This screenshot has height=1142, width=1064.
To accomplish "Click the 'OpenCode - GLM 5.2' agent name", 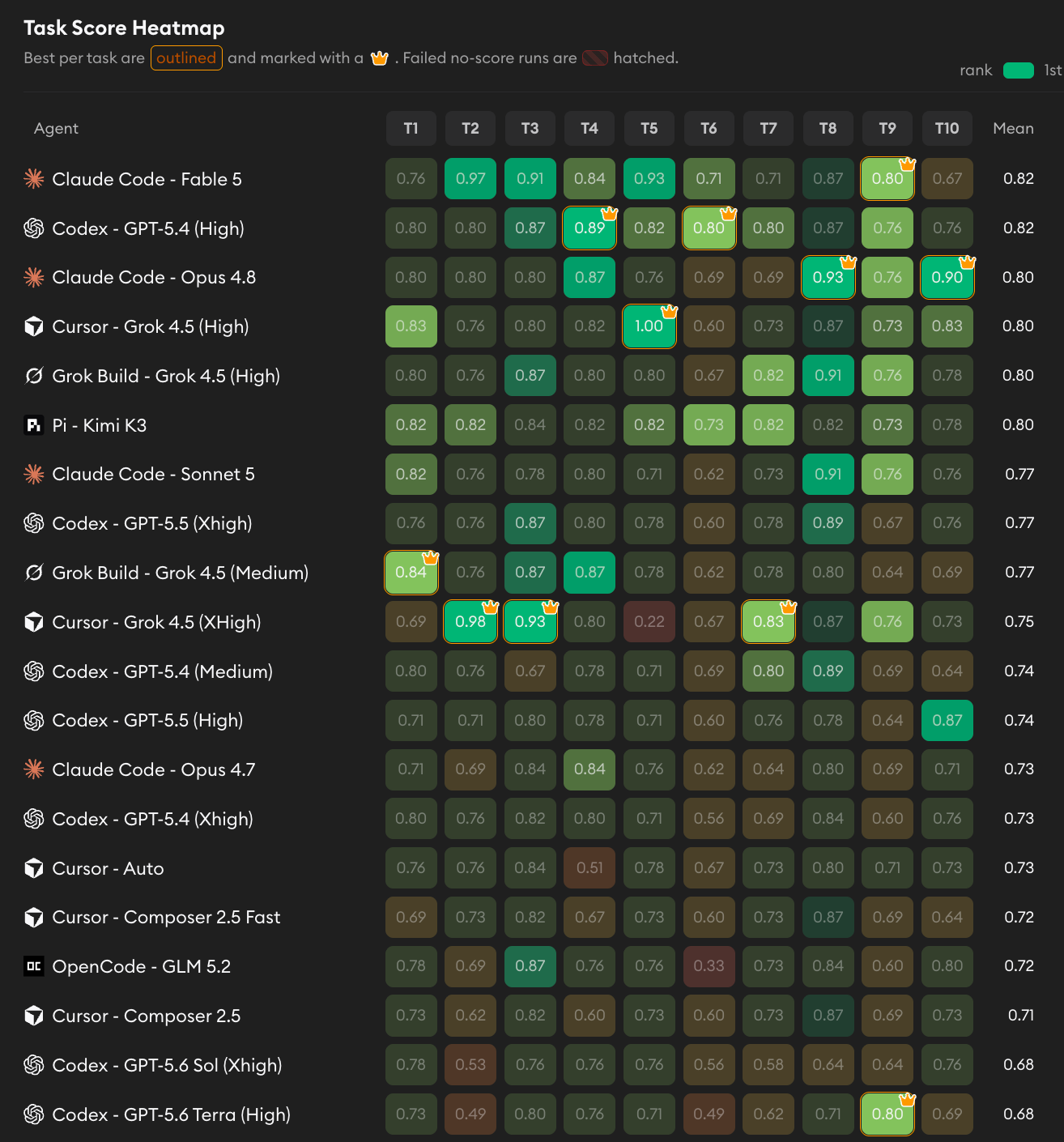I will [142, 966].
